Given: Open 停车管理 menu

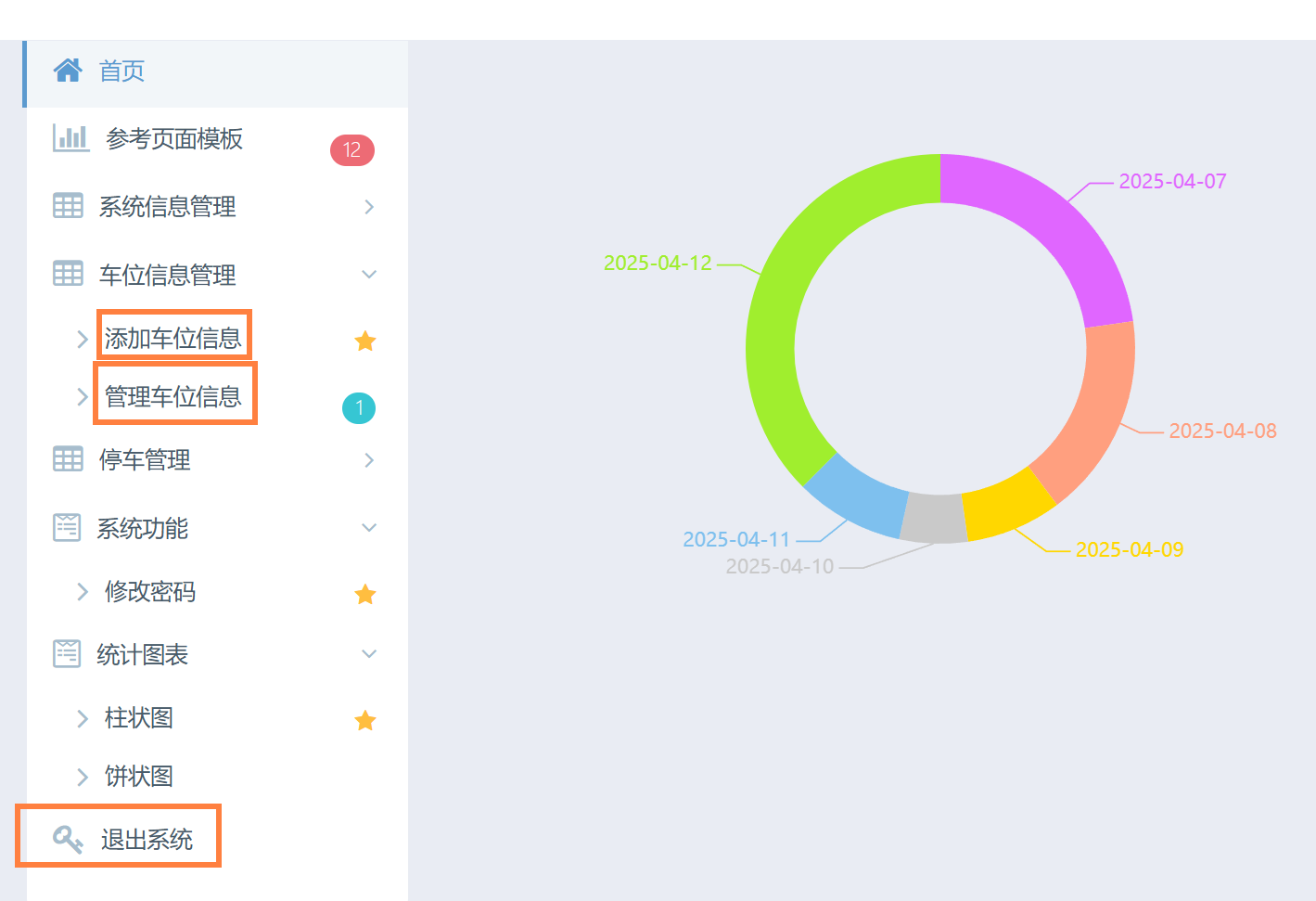Looking at the screenshot, I should [145, 460].
